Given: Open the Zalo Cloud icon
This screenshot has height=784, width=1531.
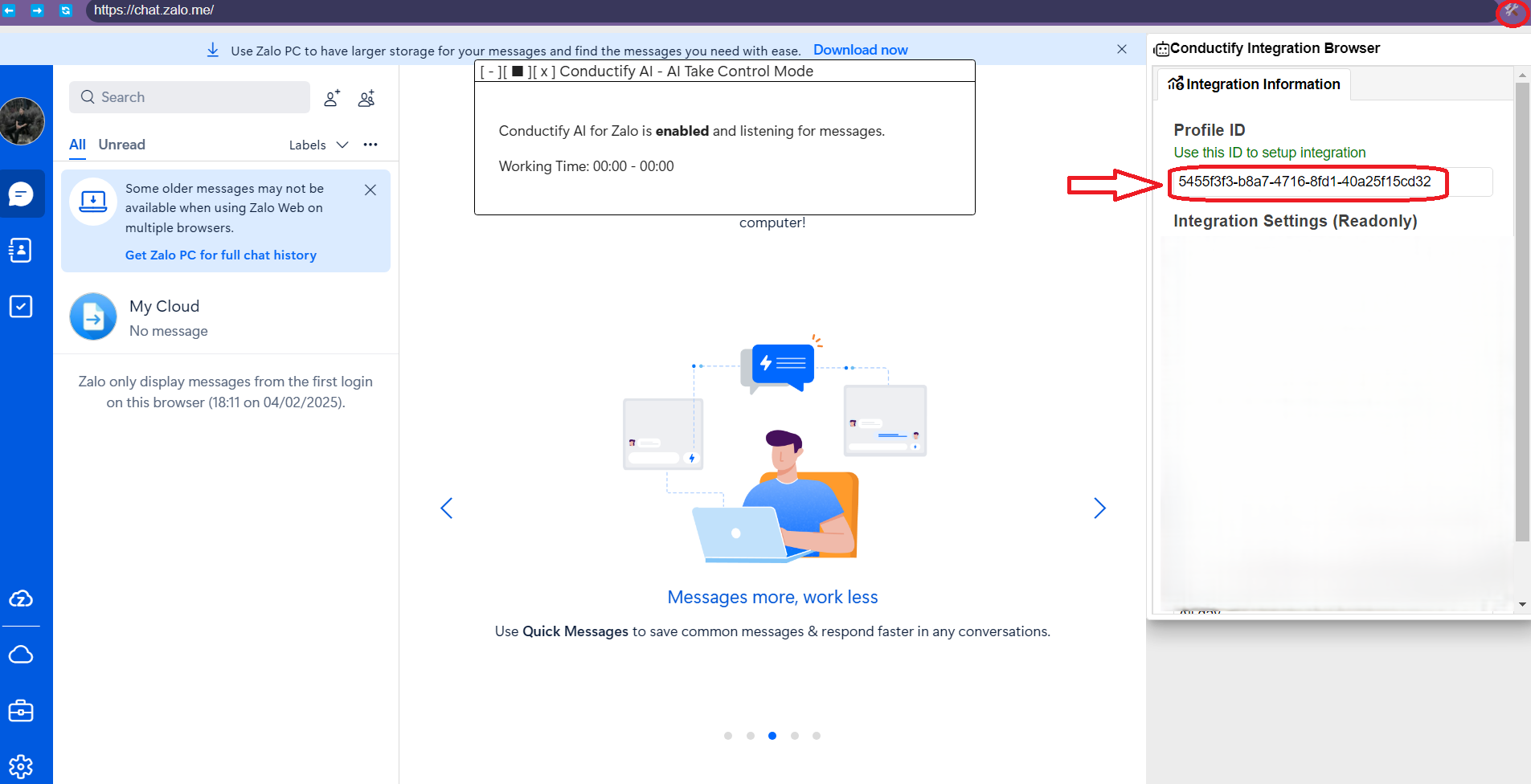Looking at the screenshot, I should point(23,598).
